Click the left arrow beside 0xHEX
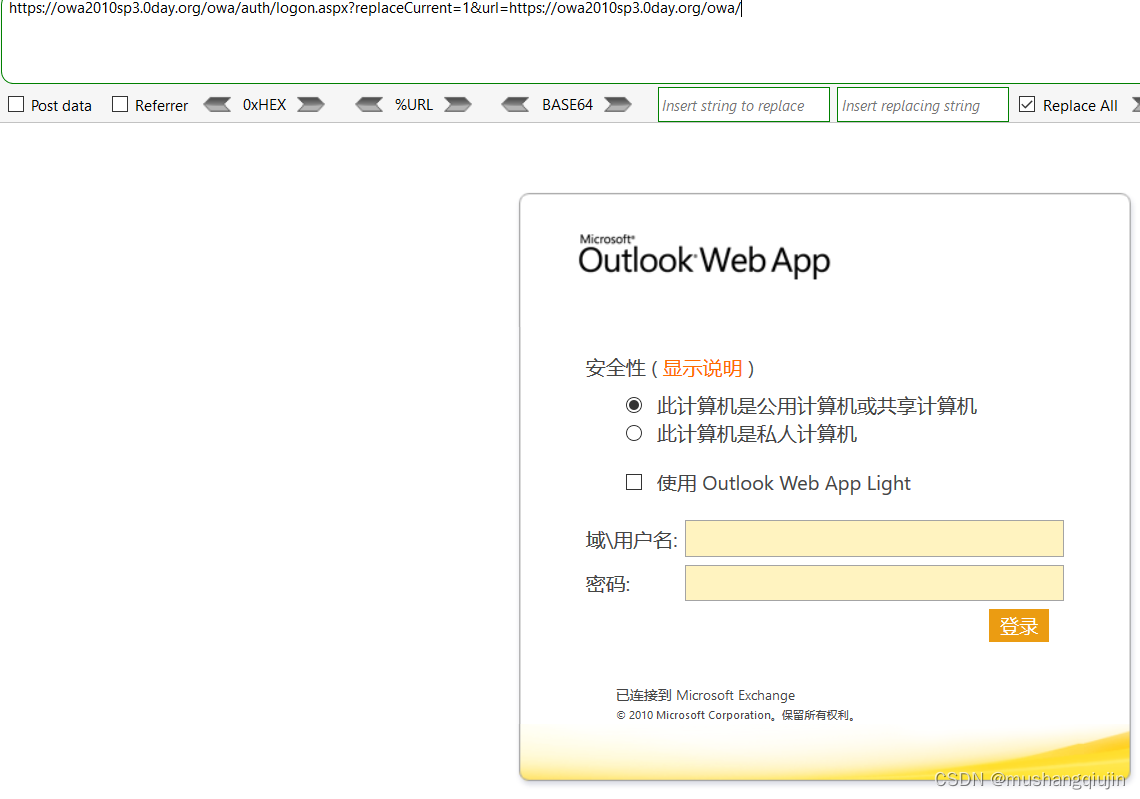1140x799 pixels. (217, 105)
